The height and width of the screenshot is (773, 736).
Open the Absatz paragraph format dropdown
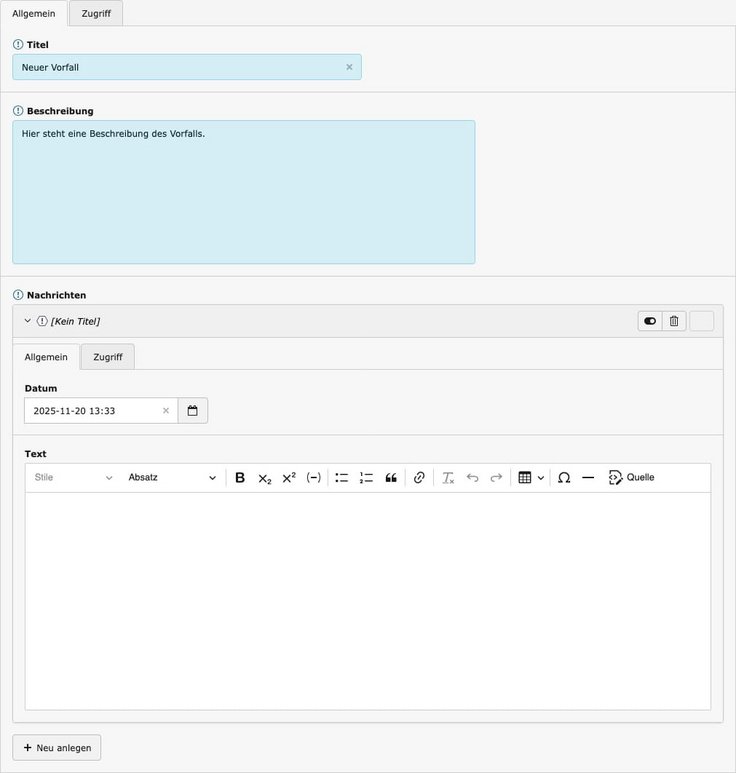[171, 478]
